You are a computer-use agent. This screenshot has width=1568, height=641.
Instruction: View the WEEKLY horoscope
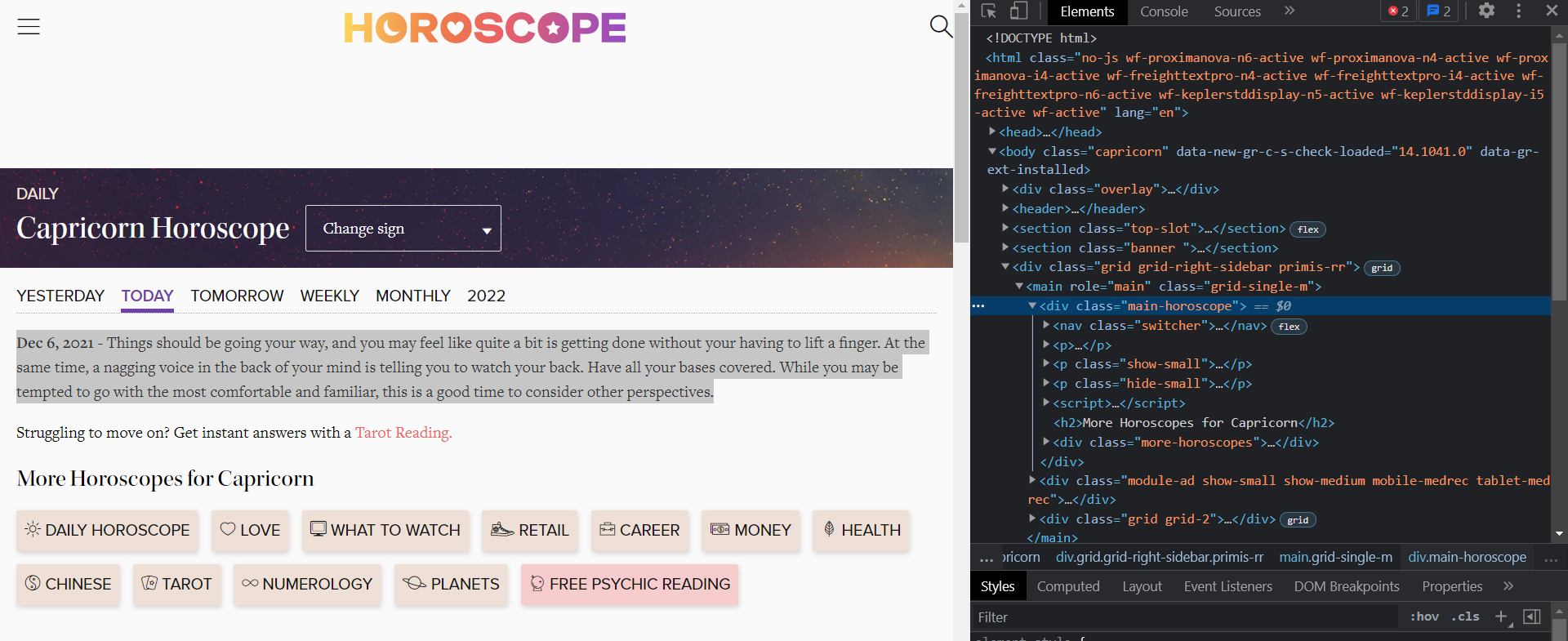pos(330,296)
